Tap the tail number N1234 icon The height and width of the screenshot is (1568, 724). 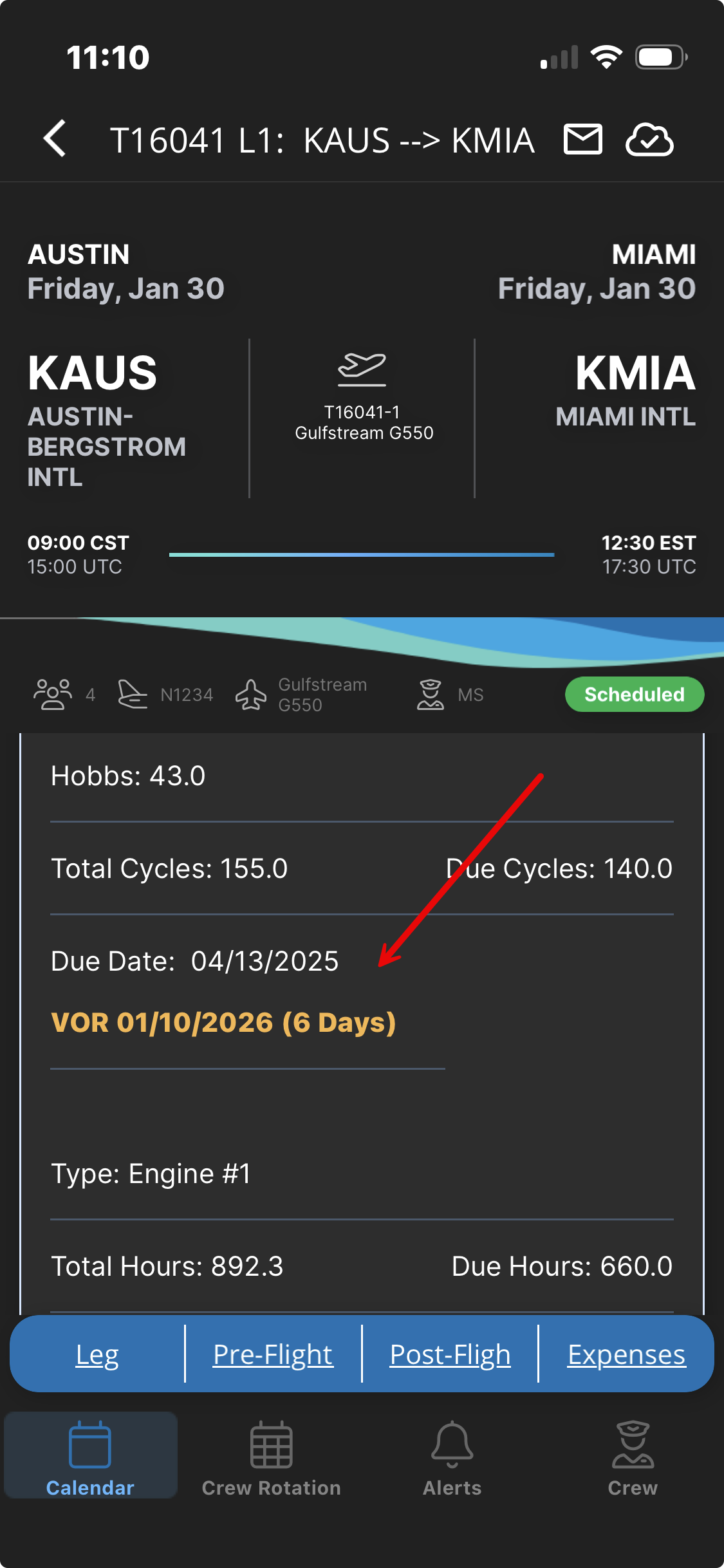(x=133, y=695)
